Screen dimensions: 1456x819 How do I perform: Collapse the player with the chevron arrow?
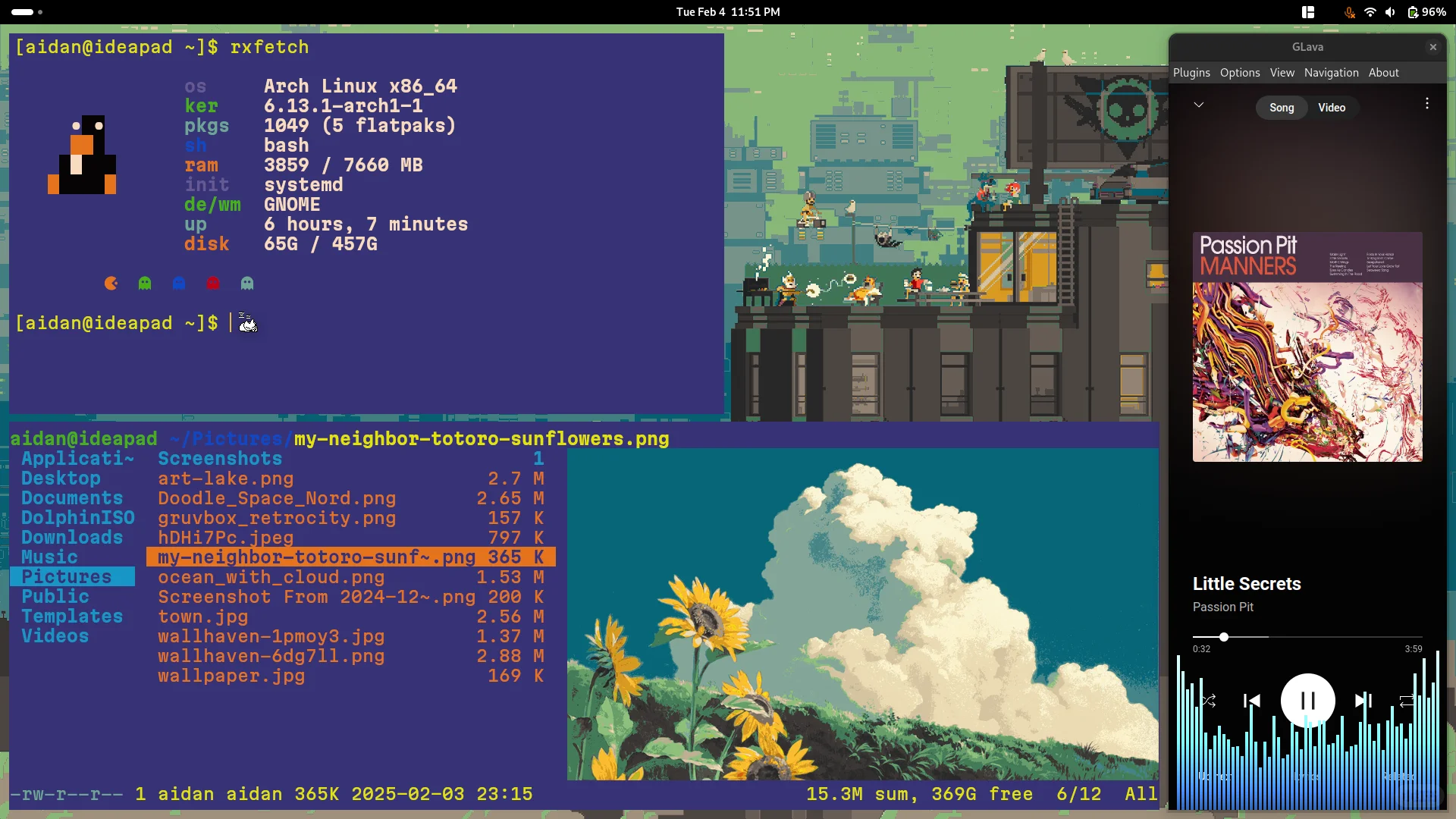point(1199,105)
